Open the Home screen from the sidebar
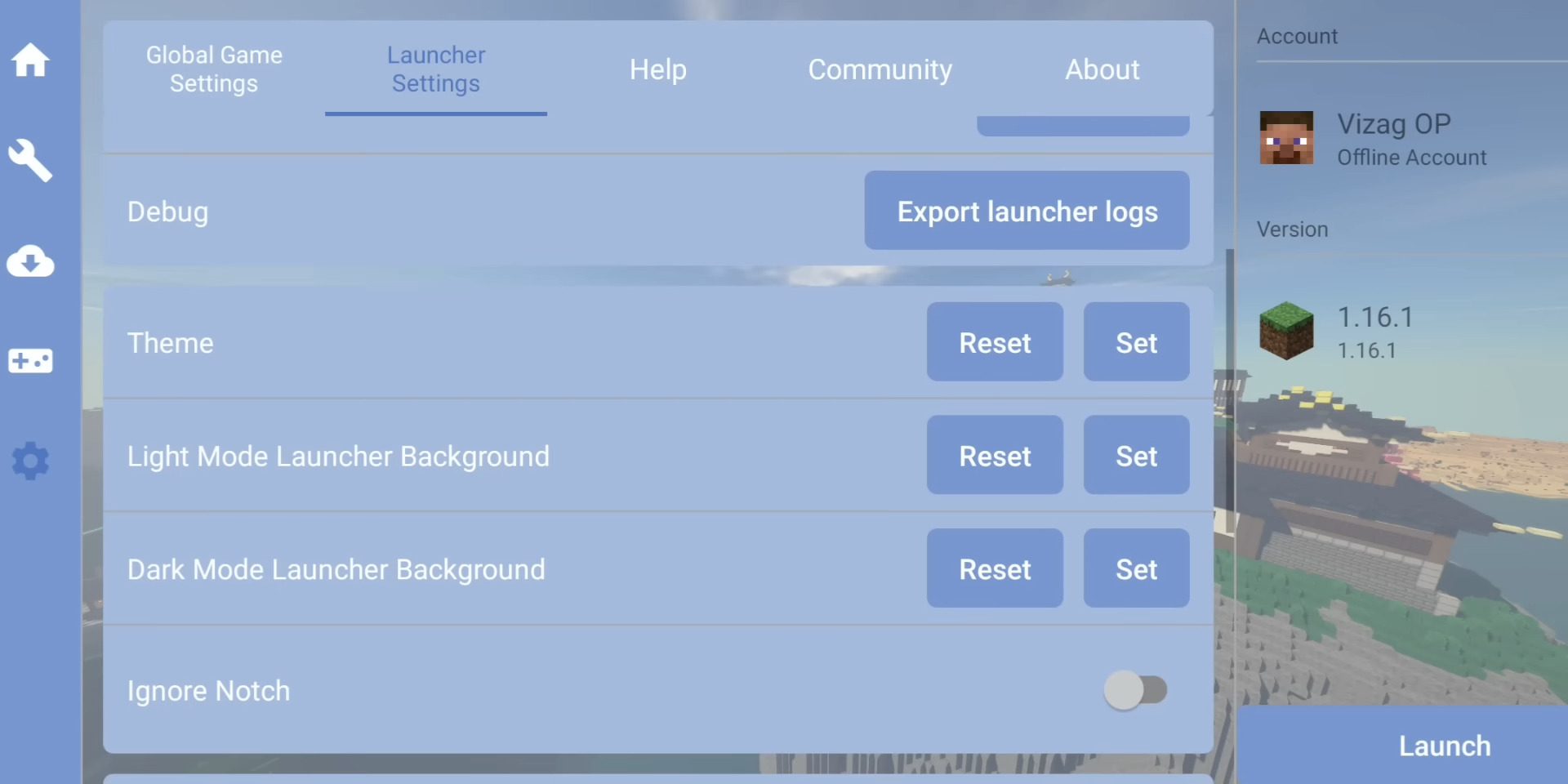 pyautogui.click(x=30, y=60)
